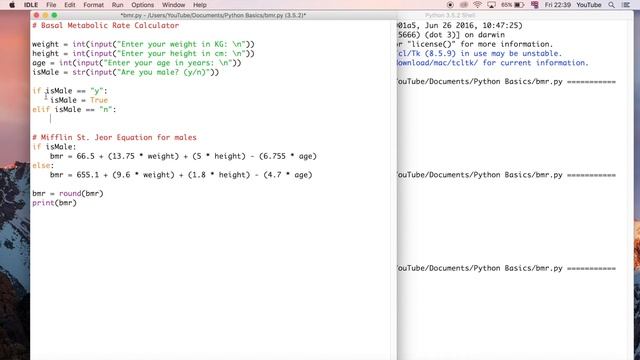
Task: Open the Apple menu
Action: tap(12, 5)
